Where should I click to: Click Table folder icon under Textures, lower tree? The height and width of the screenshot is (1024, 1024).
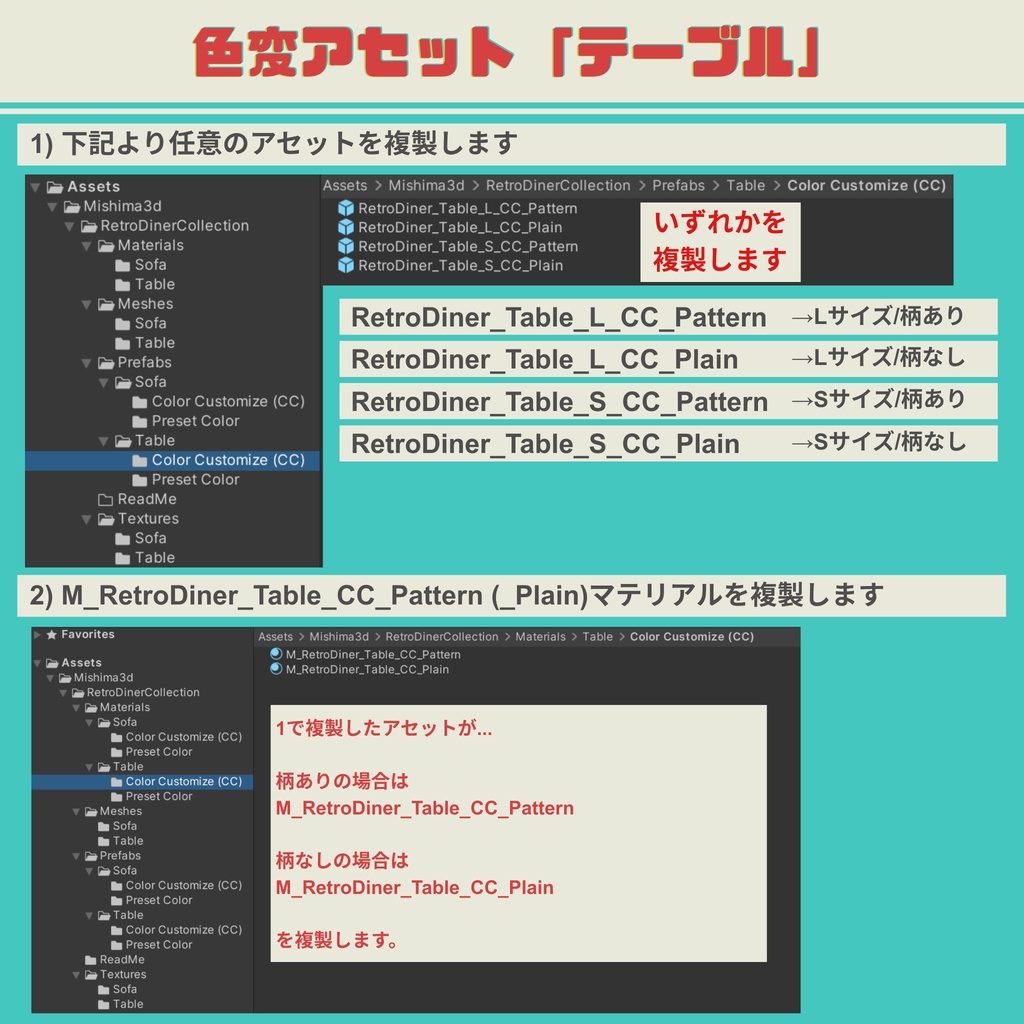coord(104,1004)
